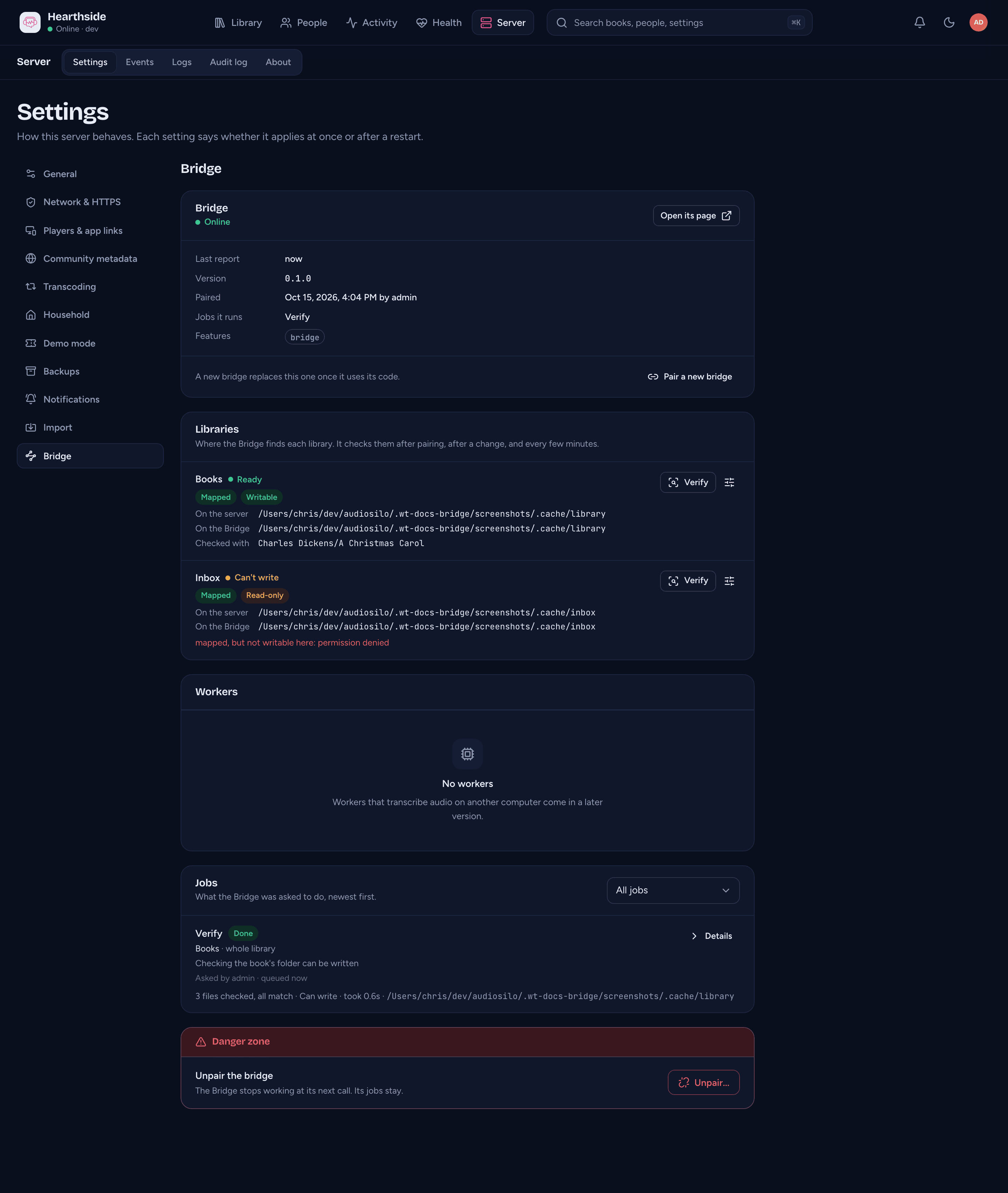Go to Notifications settings

tap(90, 399)
